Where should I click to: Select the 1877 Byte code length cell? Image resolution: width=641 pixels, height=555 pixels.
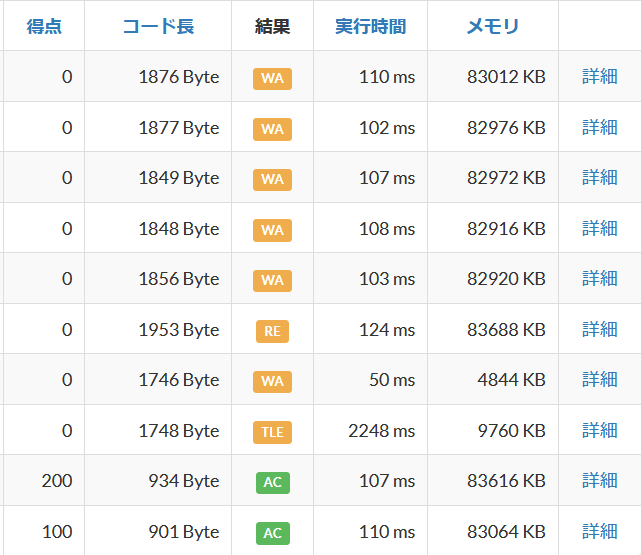tap(158, 127)
